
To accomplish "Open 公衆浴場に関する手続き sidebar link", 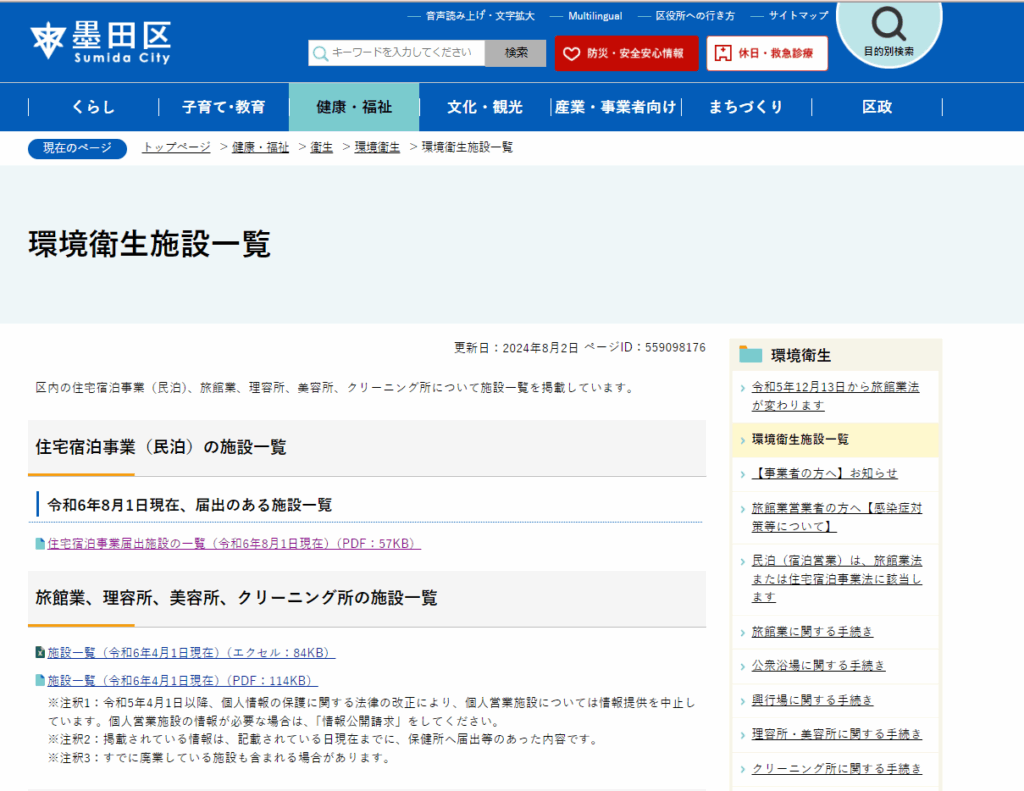I will coord(818,666).
